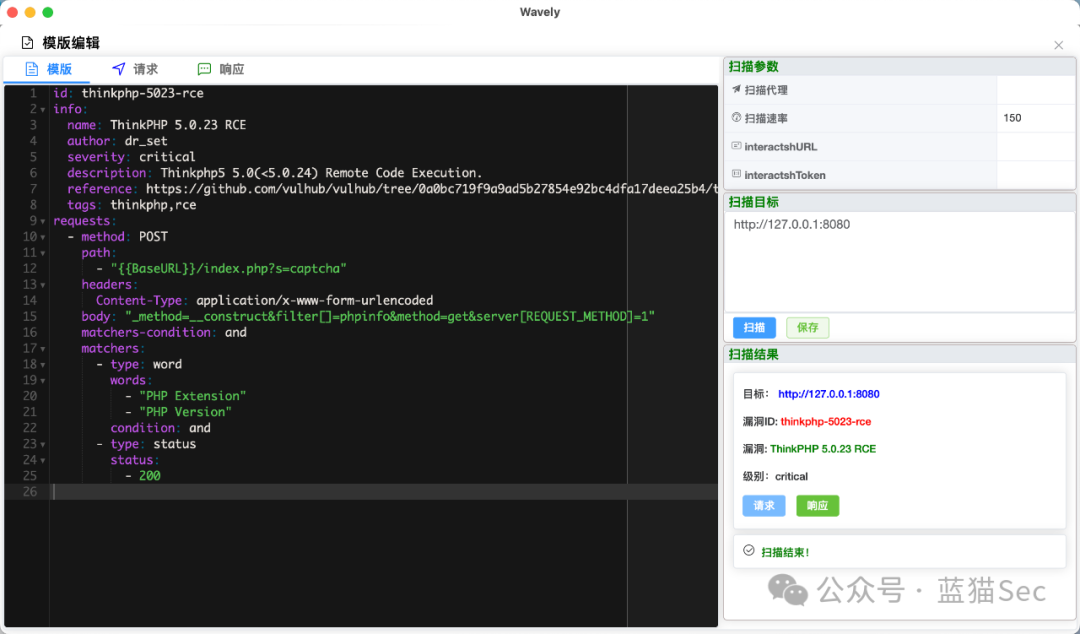
Task: Open the target link http://127.0.0.1:8080 in results
Action: click(829, 394)
